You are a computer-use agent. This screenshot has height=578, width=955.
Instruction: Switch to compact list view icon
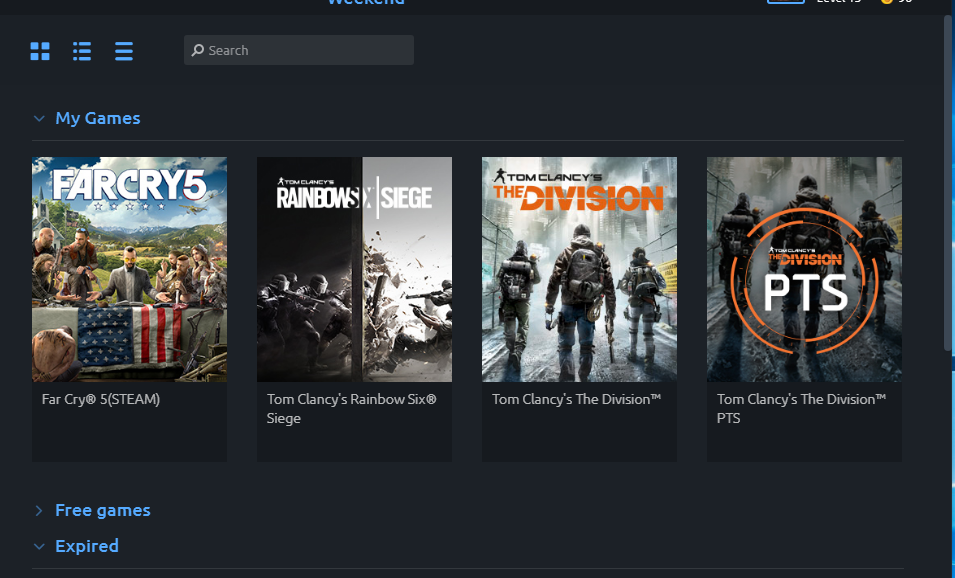tap(124, 51)
